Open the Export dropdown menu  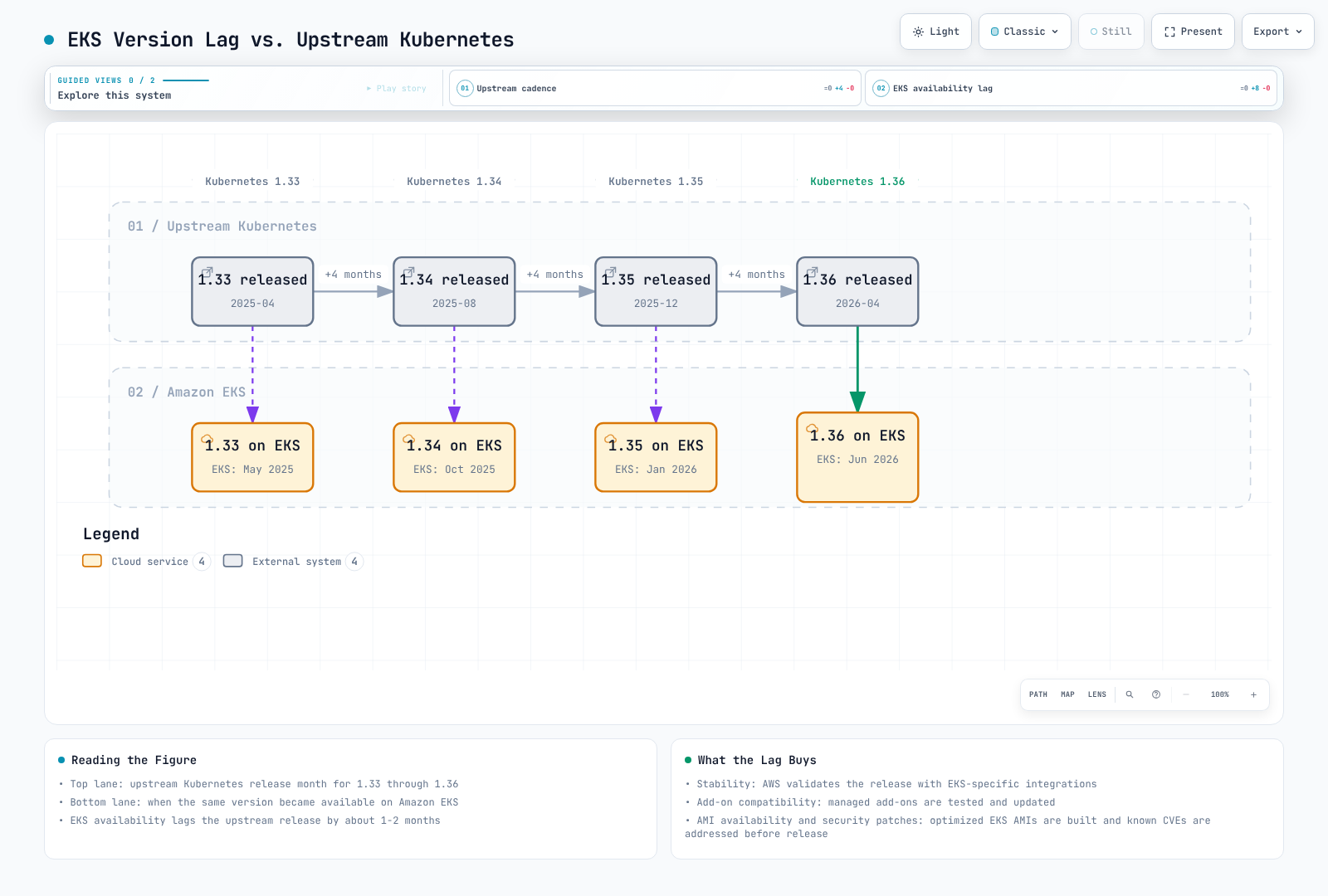click(x=1278, y=32)
